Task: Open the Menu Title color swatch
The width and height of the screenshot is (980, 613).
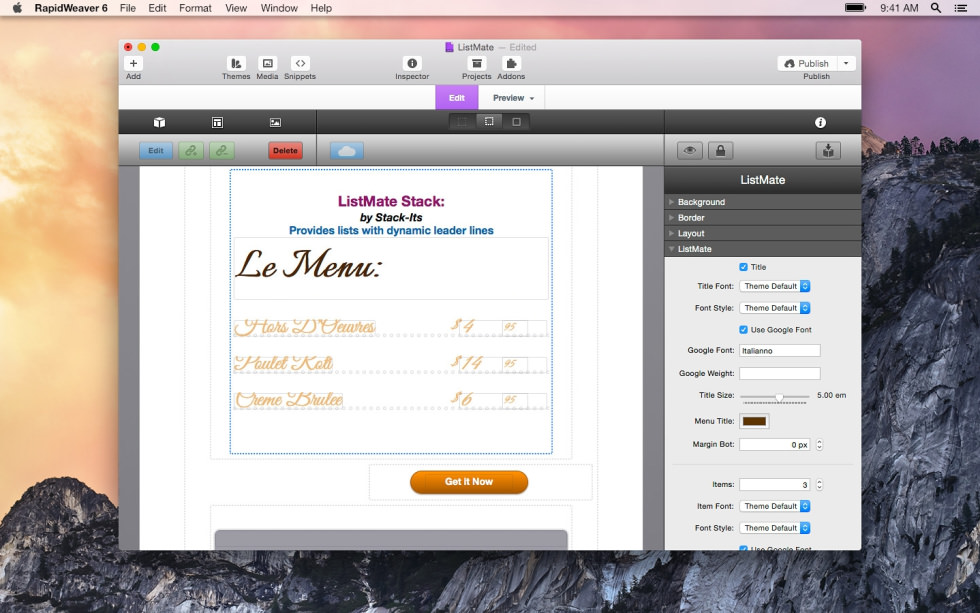Action: point(754,421)
